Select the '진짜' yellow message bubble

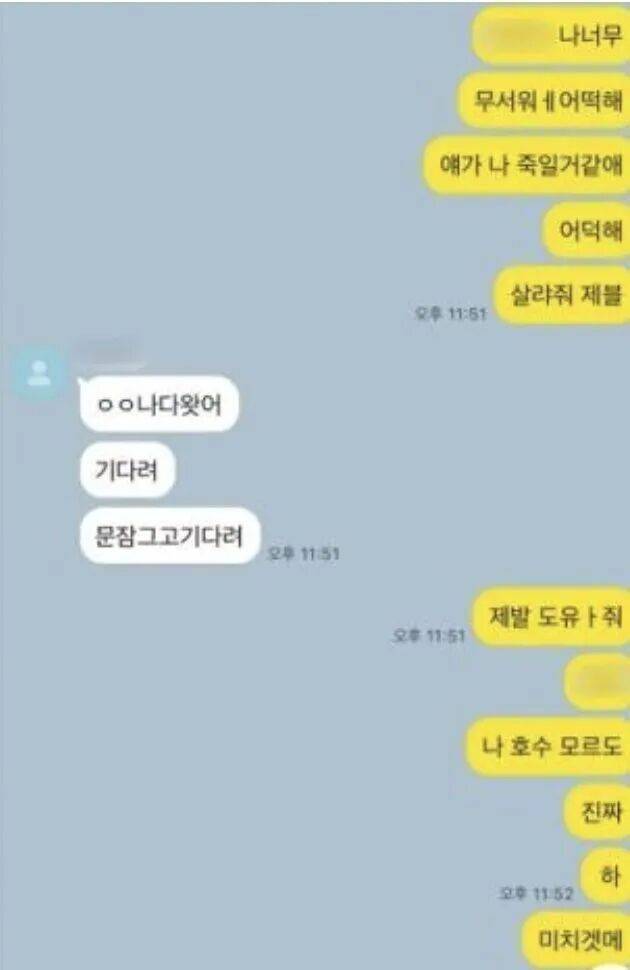pos(597,812)
